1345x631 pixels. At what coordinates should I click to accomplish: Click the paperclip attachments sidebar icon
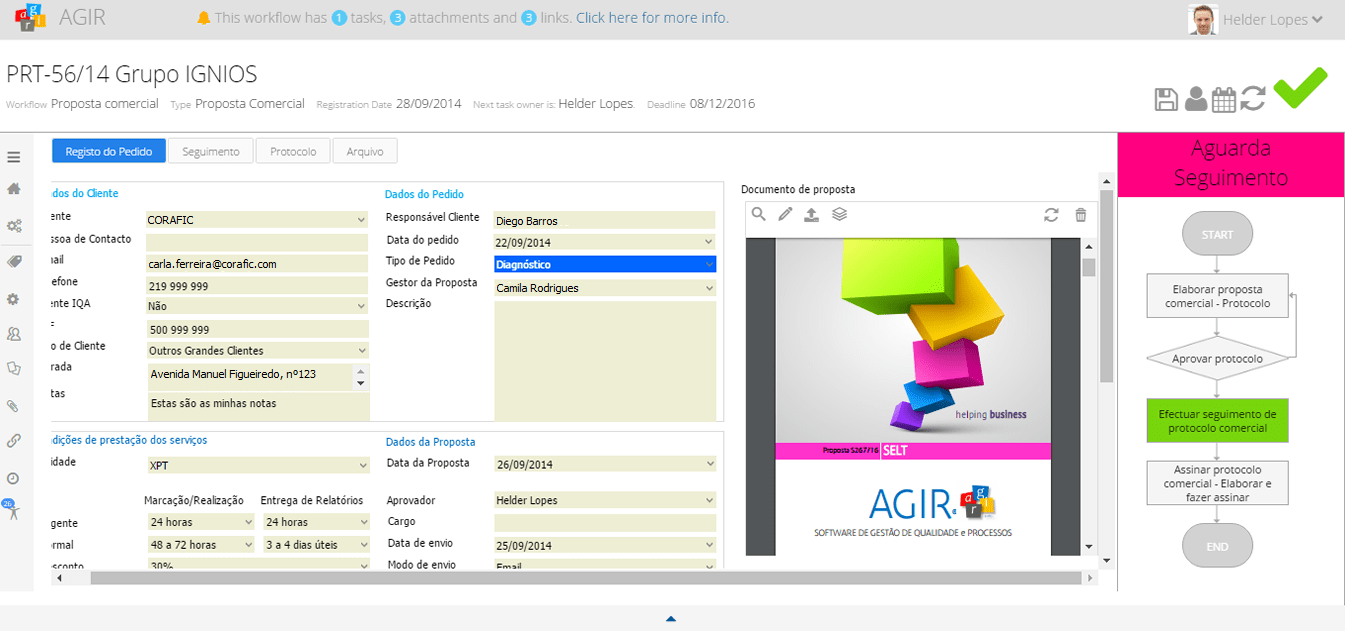pos(14,406)
